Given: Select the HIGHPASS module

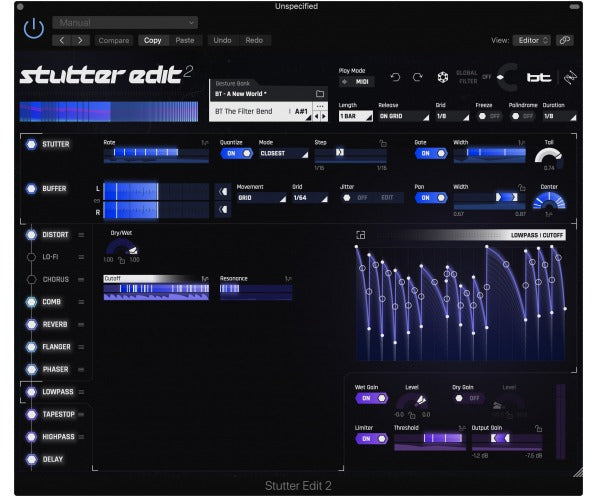Looking at the screenshot, I should [x=58, y=437].
